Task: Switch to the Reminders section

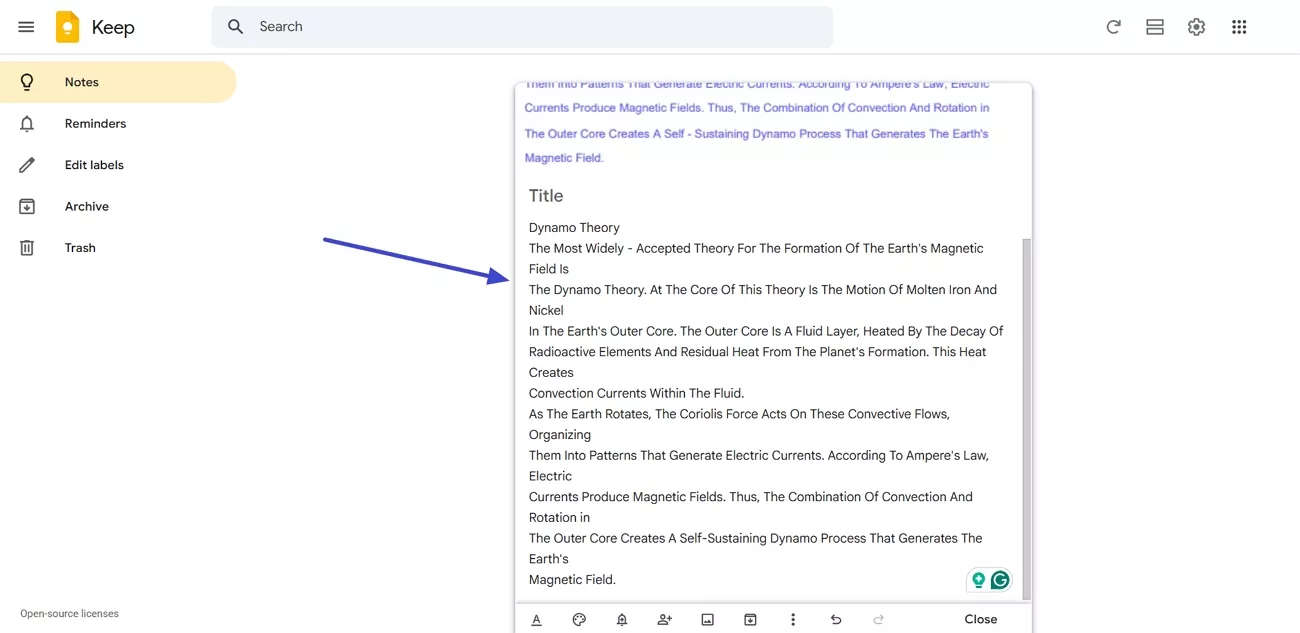Action: pos(95,123)
